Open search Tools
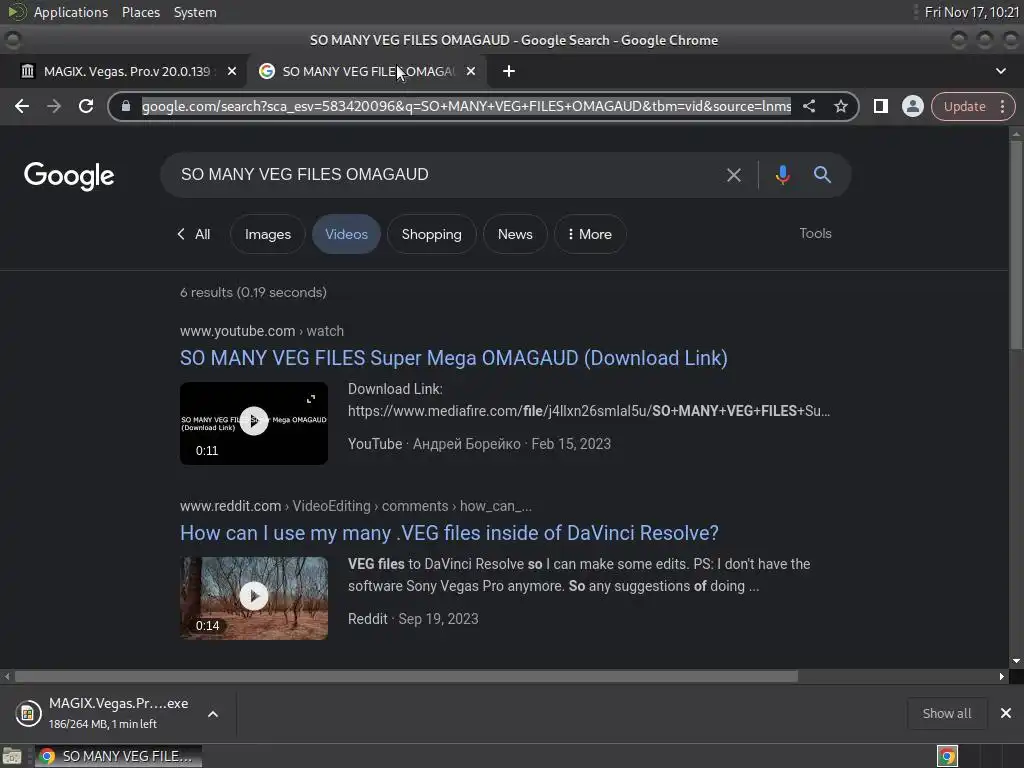Viewport: 1024px width, 768px height. click(815, 233)
